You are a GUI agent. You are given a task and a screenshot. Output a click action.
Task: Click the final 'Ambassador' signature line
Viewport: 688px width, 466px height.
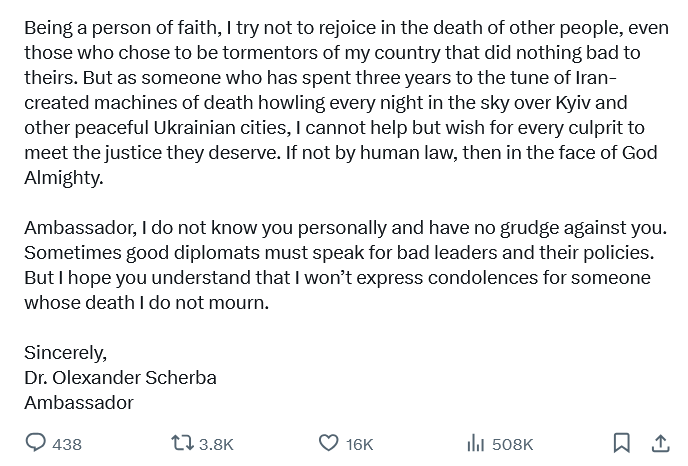(78, 403)
